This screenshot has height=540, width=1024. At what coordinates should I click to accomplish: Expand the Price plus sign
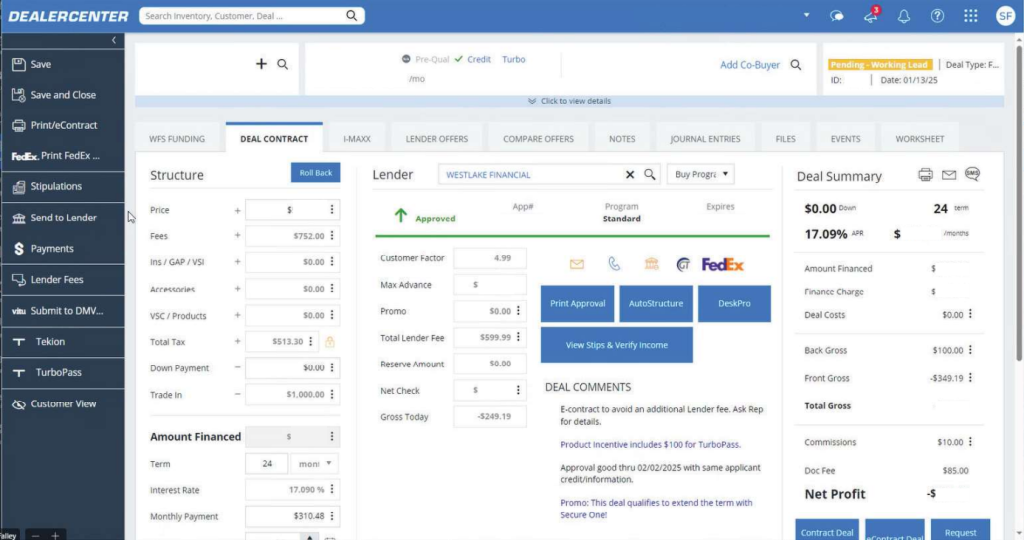pos(238,210)
